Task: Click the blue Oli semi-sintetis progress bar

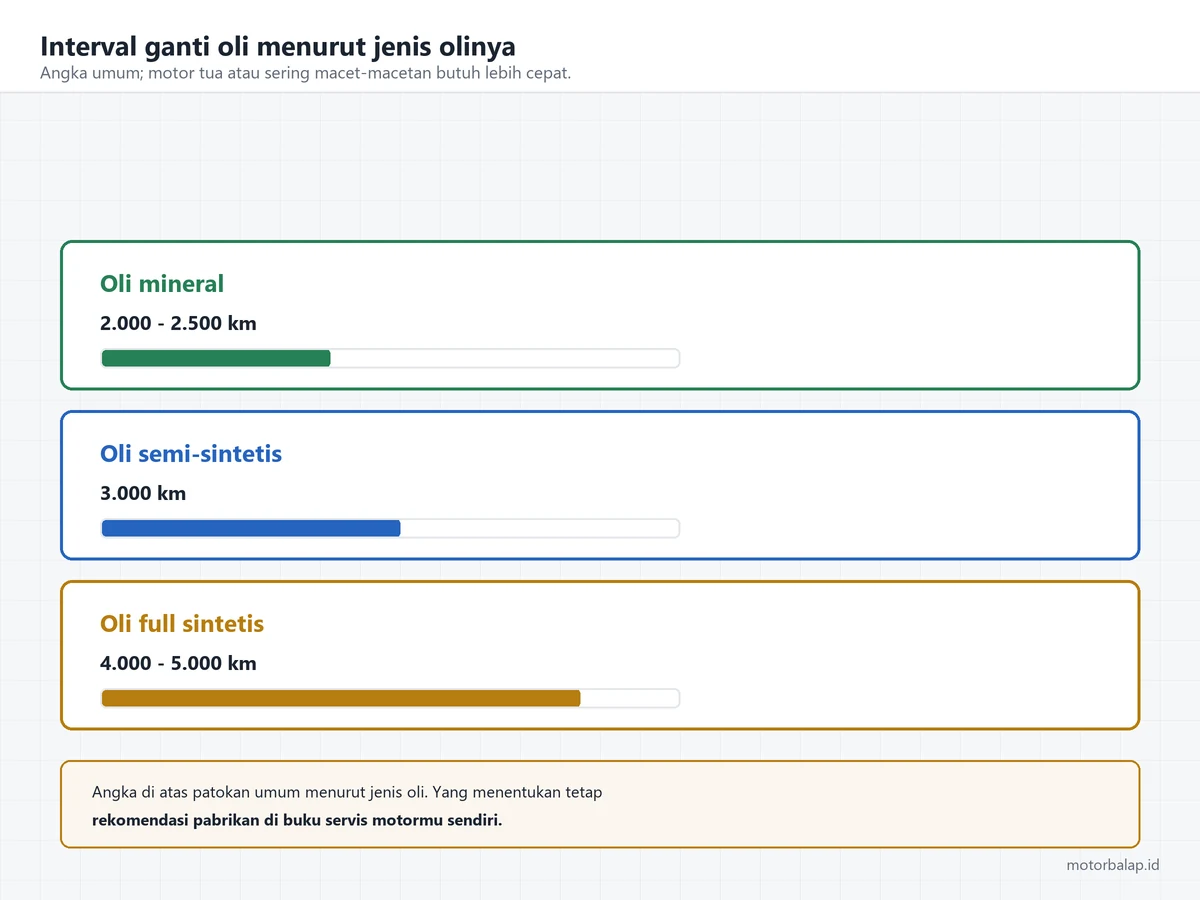Action: pos(390,528)
